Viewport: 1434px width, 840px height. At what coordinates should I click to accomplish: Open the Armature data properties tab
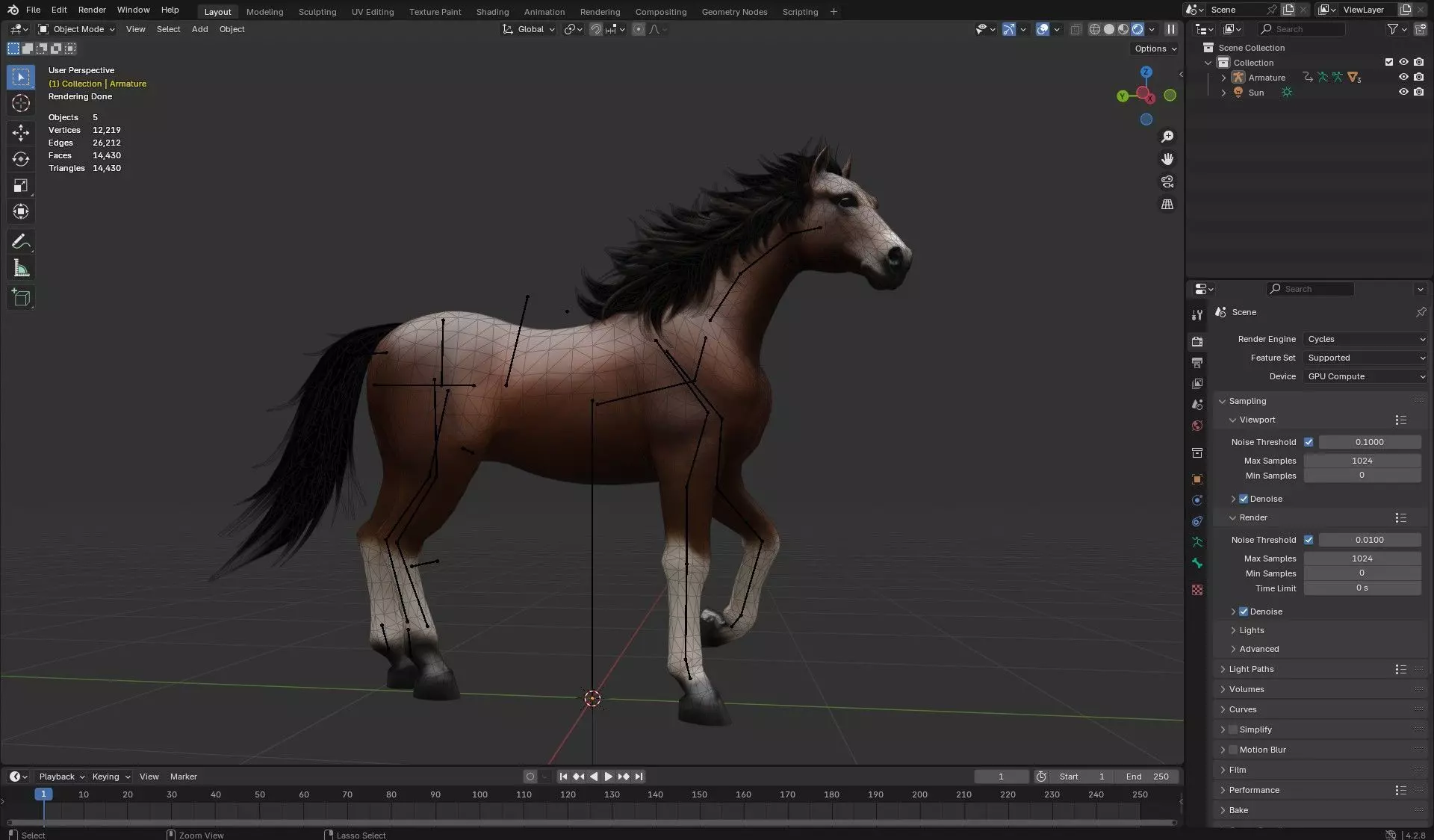coord(1197,542)
